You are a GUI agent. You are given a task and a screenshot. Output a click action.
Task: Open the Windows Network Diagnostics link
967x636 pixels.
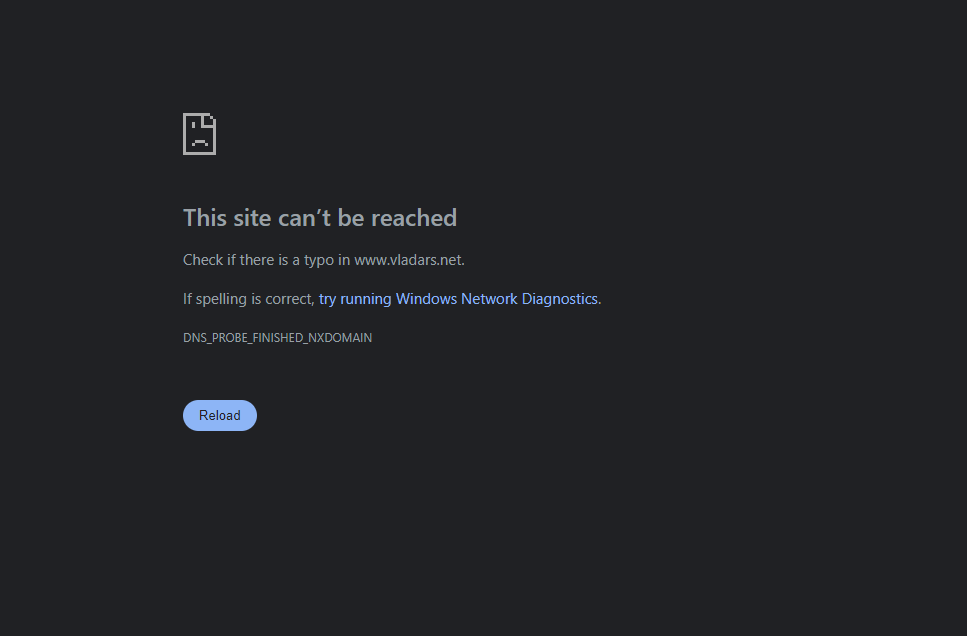point(458,299)
